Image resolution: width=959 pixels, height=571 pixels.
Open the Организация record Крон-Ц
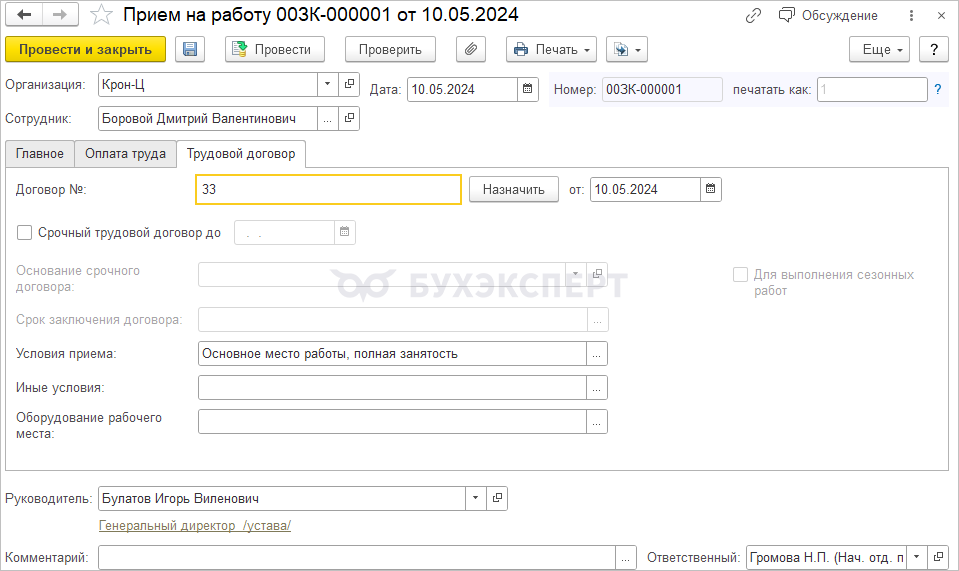pyautogui.click(x=349, y=84)
